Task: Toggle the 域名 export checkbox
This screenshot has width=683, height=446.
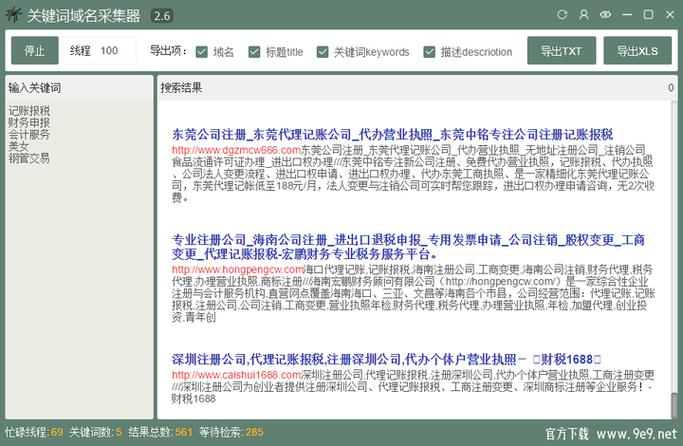Action: (x=201, y=52)
